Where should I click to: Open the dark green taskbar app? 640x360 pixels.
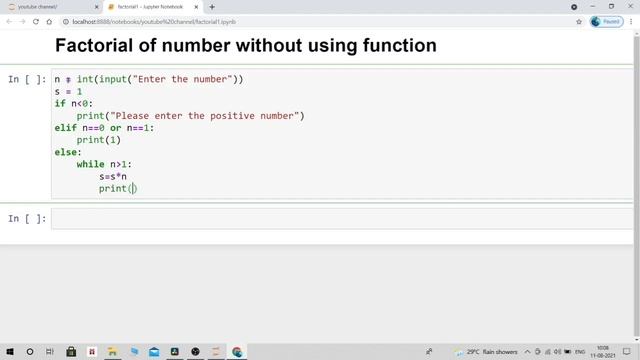coord(175,351)
